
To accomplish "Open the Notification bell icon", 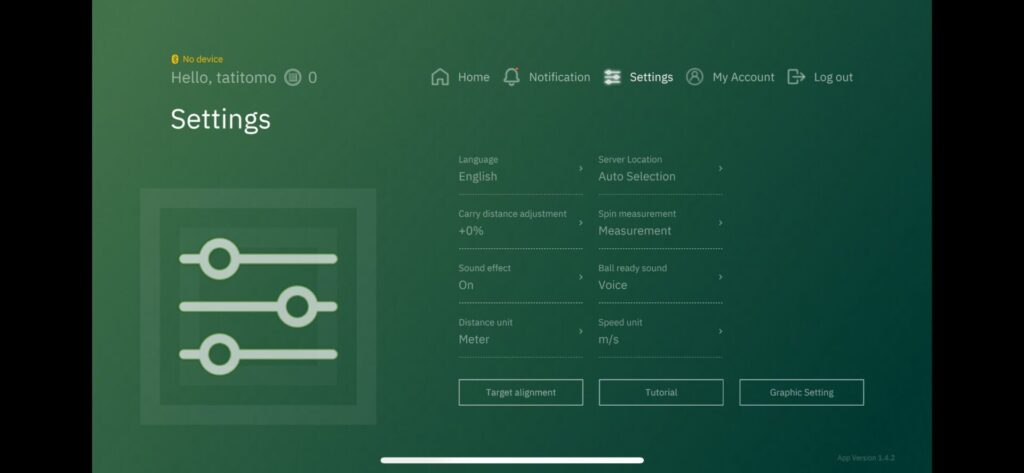I will click(512, 77).
